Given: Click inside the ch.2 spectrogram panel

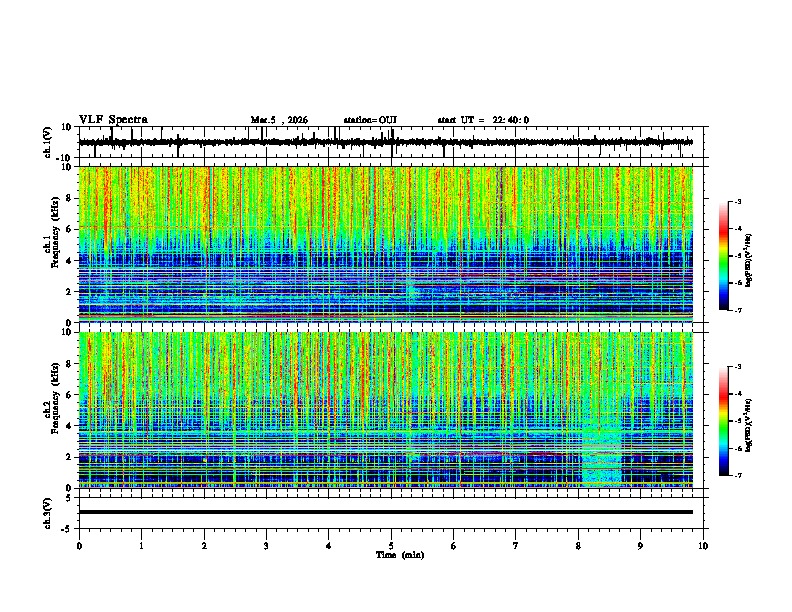Looking at the screenshot, I should click(386, 410).
